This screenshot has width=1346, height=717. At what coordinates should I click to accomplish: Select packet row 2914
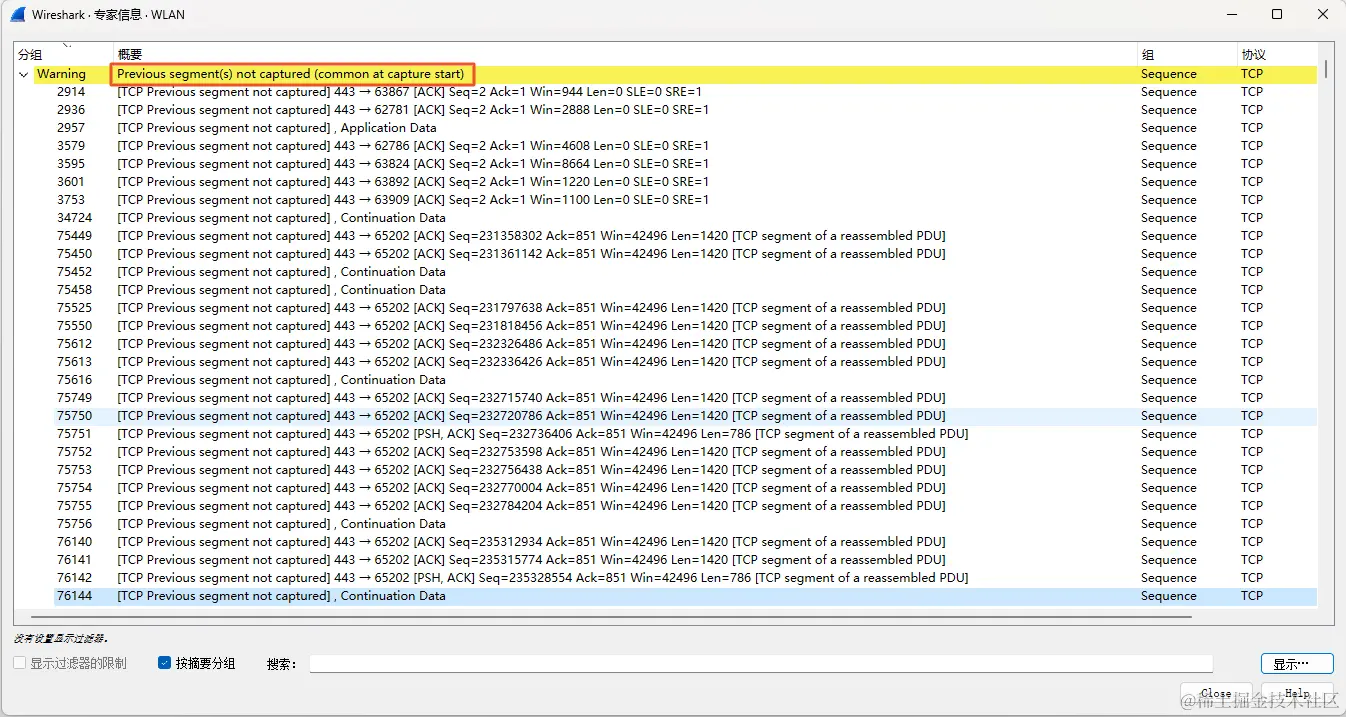click(x=685, y=92)
